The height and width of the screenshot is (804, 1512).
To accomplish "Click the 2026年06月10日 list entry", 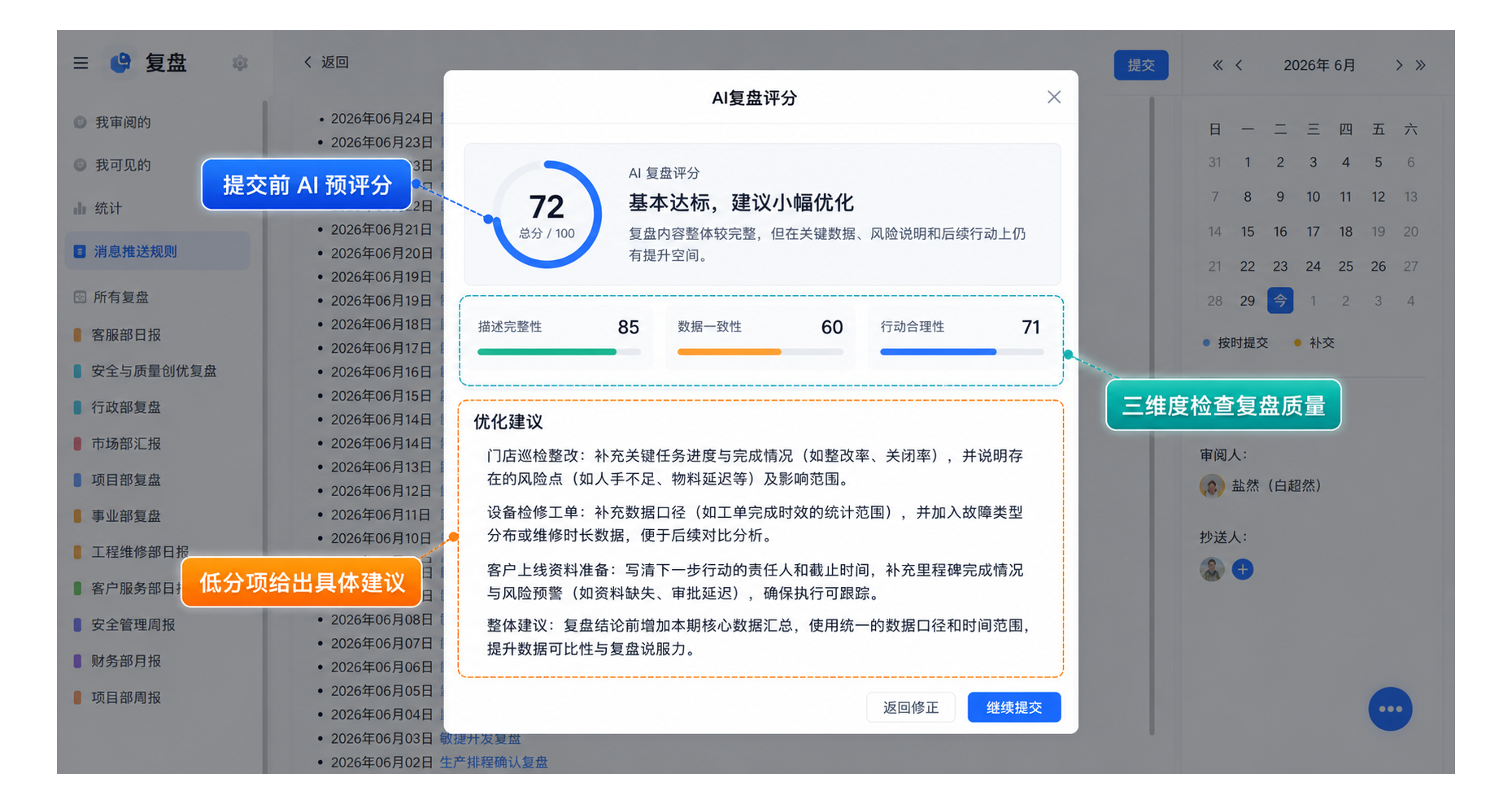I will [381, 538].
